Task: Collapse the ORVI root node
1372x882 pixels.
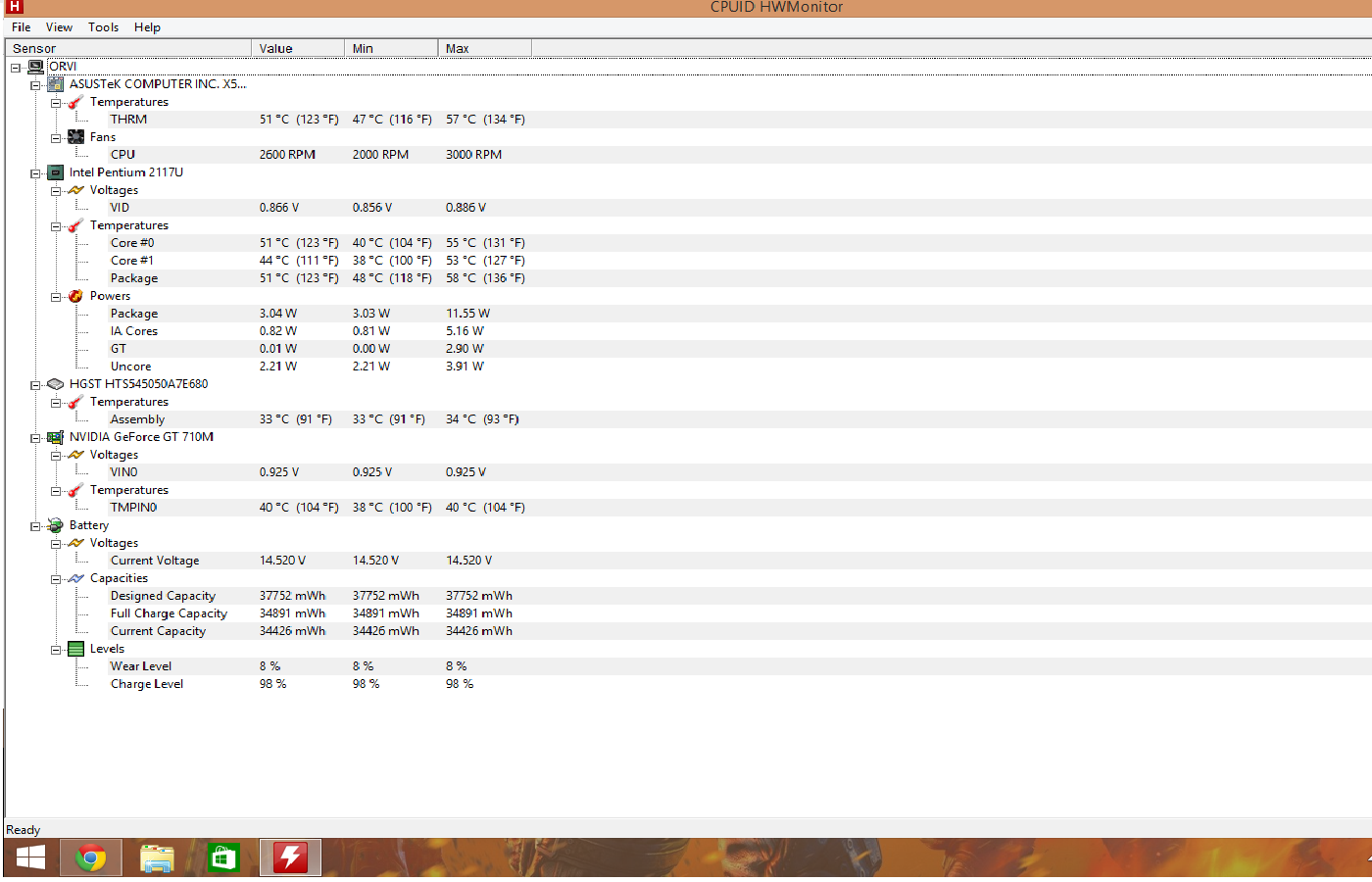Action: click(16, 68)
